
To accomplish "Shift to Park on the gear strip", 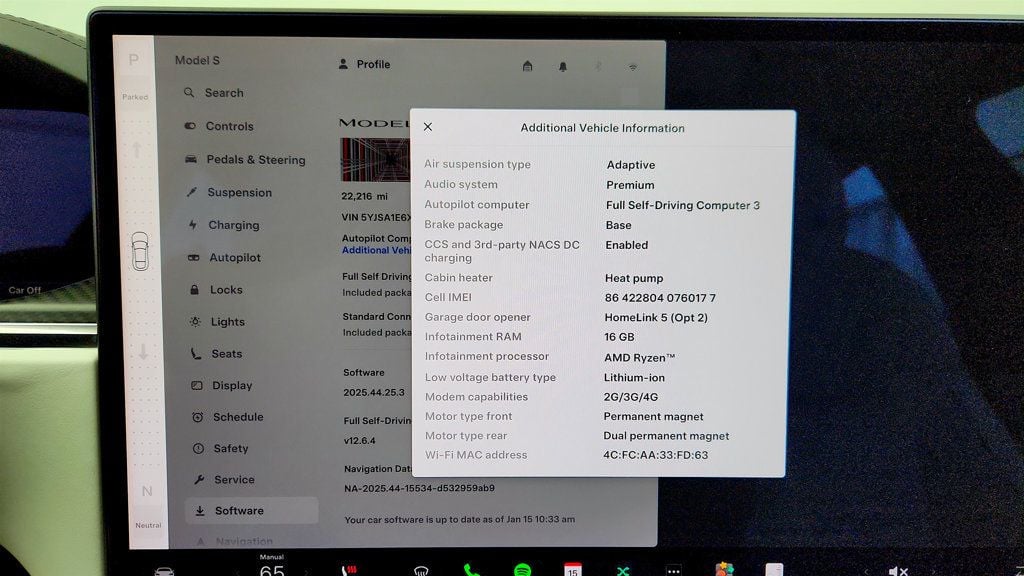I will [134, 62].
